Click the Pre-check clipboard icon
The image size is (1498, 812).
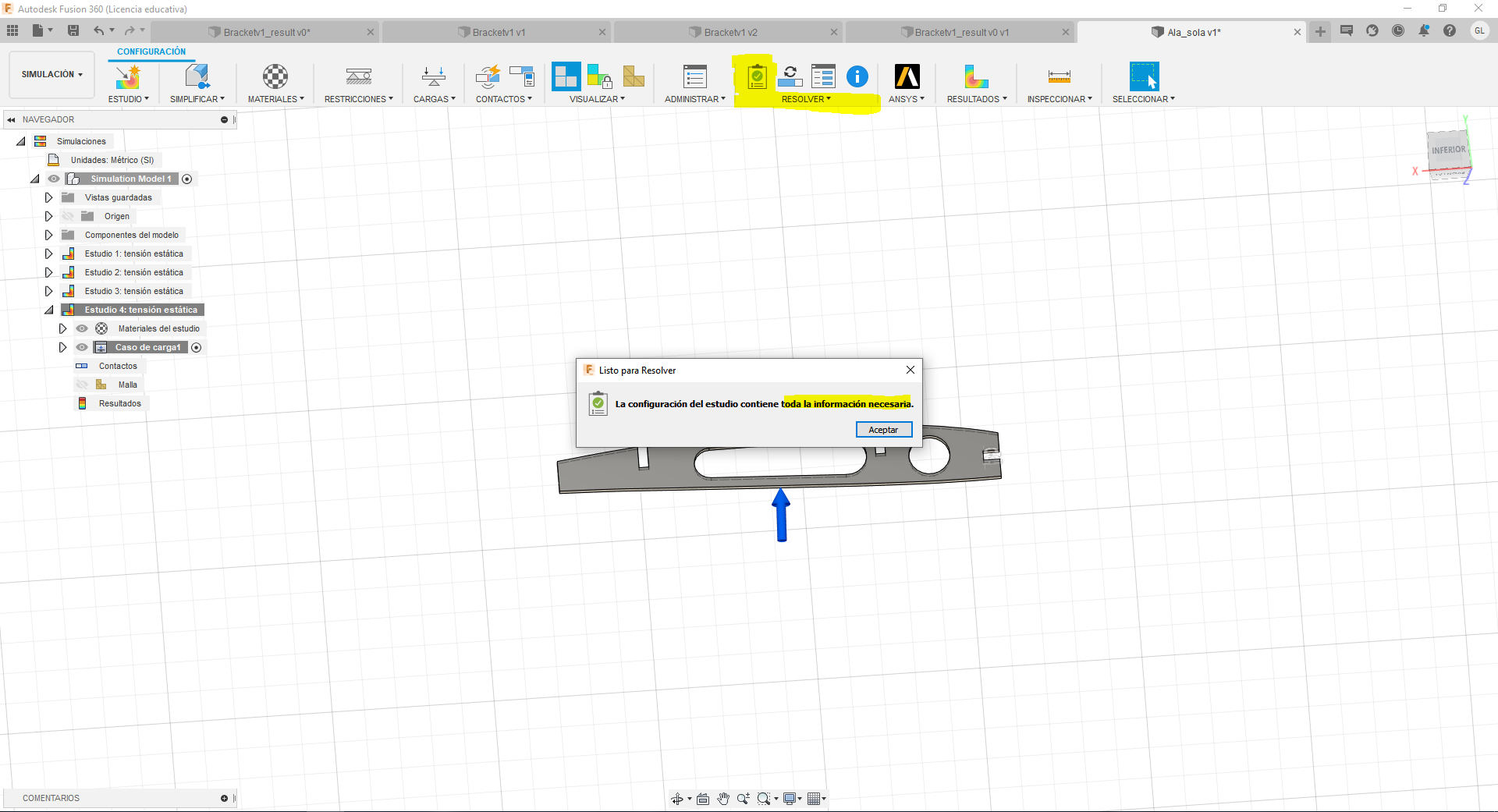pos(757,76)
